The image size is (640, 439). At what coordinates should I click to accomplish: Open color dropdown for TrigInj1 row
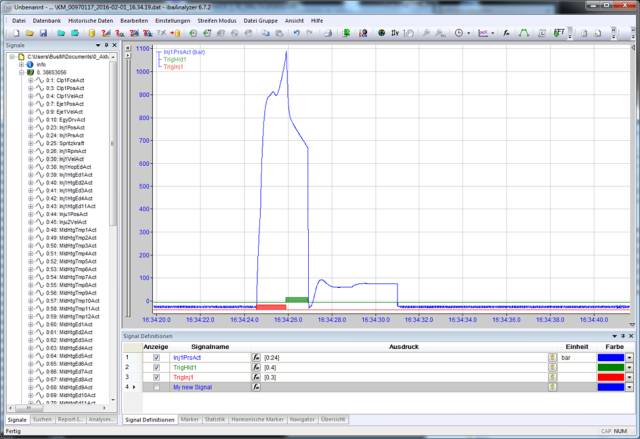629,377
